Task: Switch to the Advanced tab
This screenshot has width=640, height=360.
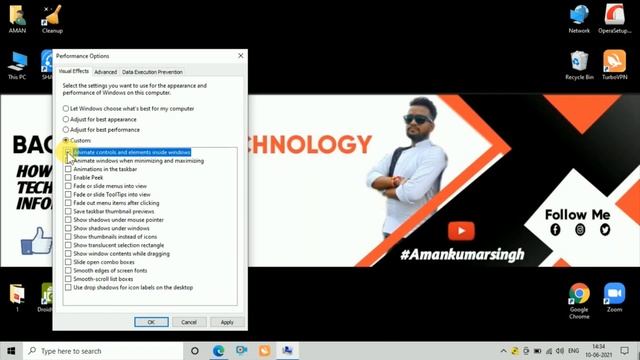Action: (105, 72)
